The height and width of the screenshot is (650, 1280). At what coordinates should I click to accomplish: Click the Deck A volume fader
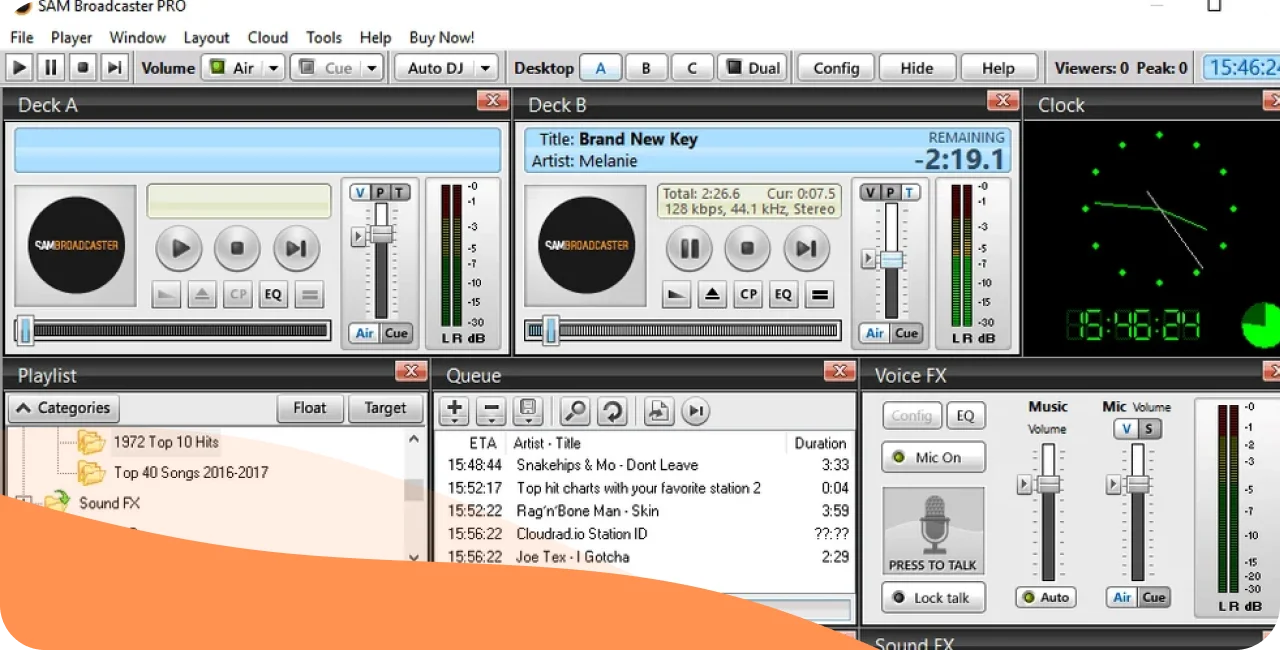click(x=381, y=235)
